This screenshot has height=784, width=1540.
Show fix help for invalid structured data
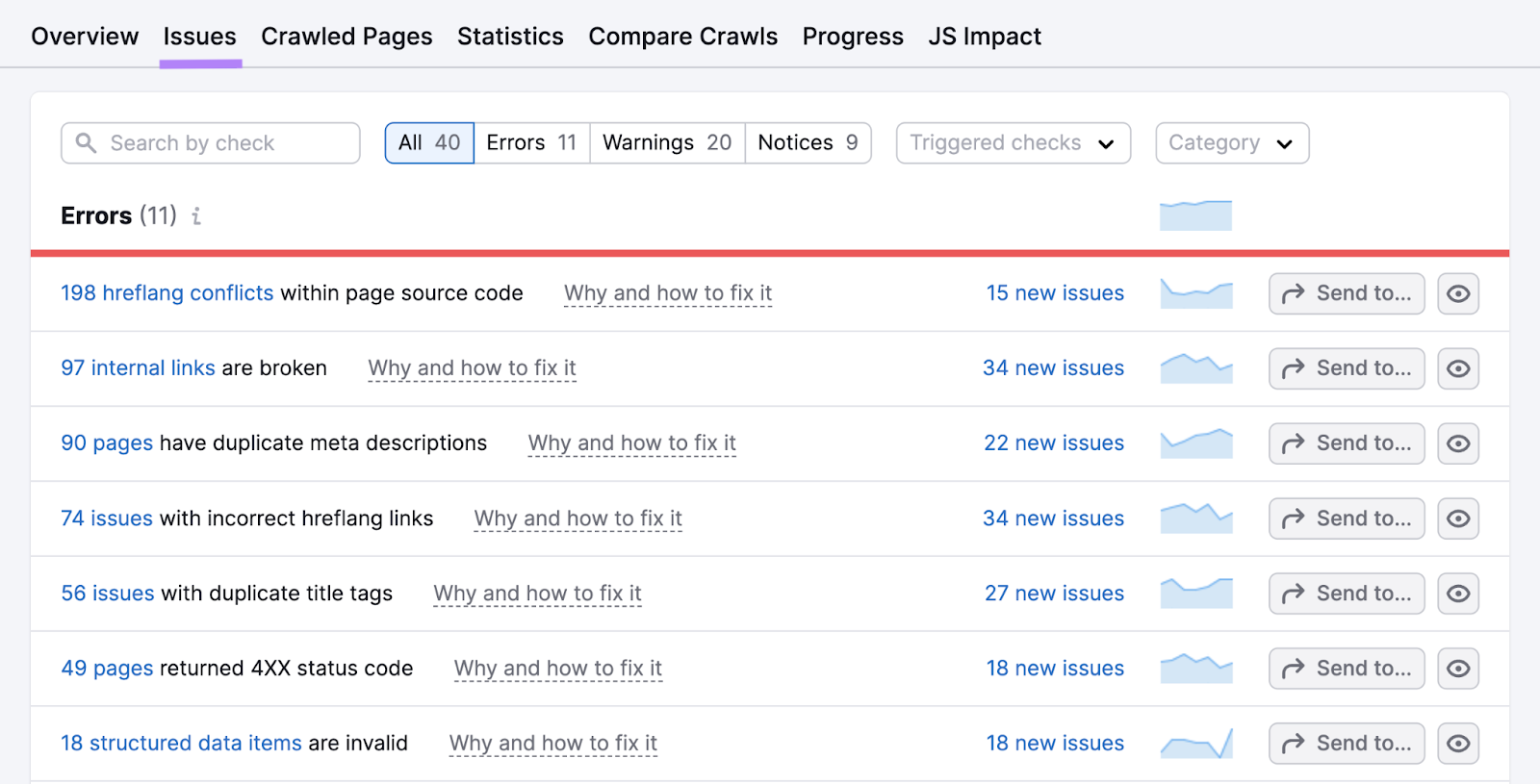pos(553,744)
